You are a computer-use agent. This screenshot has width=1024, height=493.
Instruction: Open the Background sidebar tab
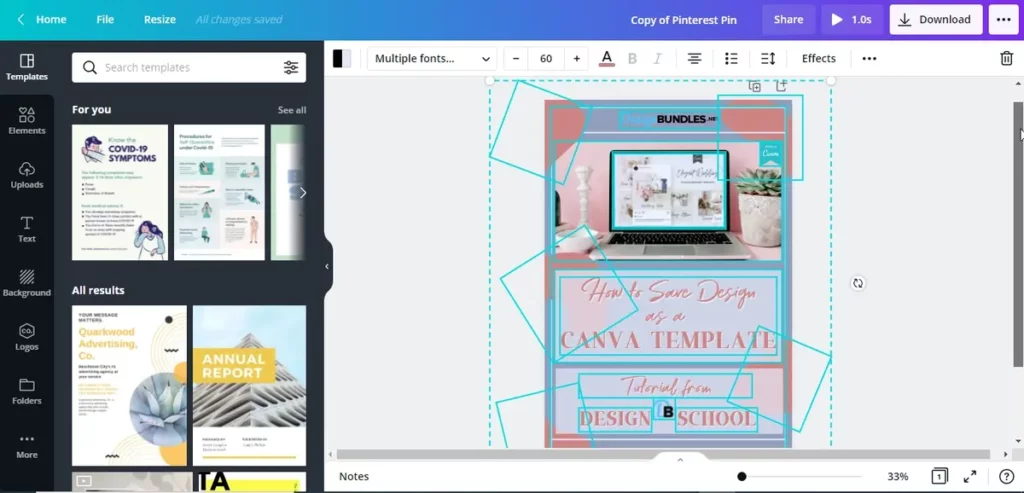tap(27, 283)
